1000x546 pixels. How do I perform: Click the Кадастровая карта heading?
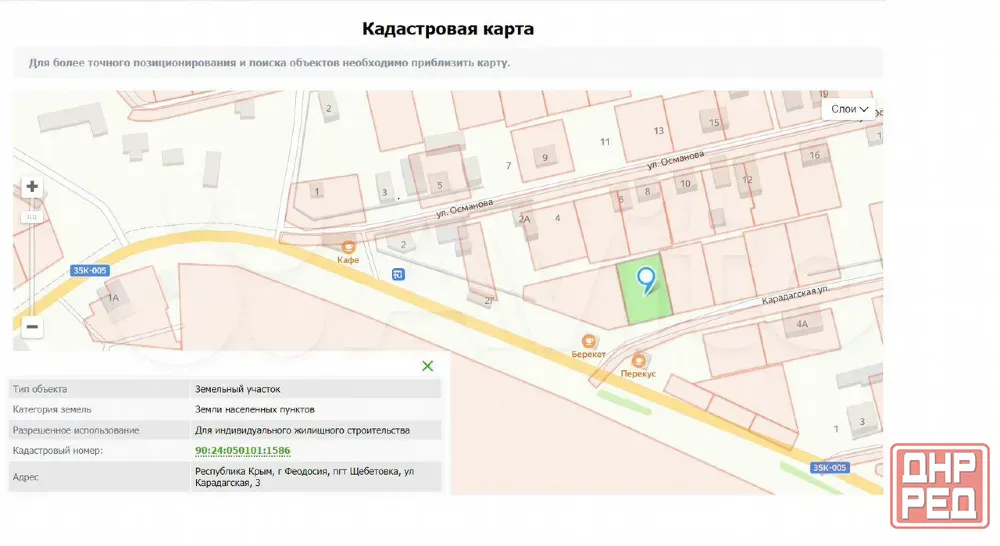pyautogui.click(x=448, y=29)
